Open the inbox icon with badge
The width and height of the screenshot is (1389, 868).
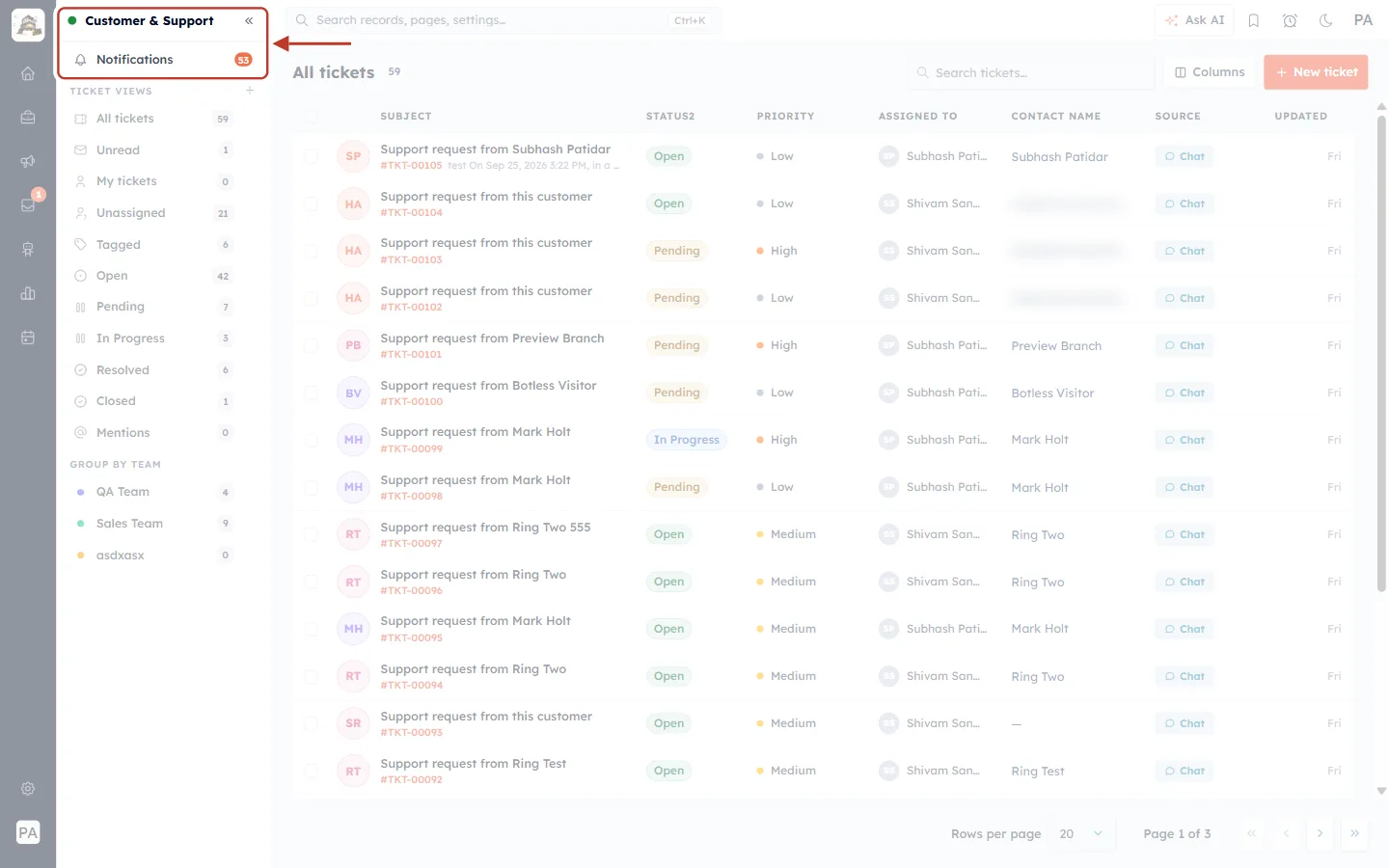coord(28,204)
